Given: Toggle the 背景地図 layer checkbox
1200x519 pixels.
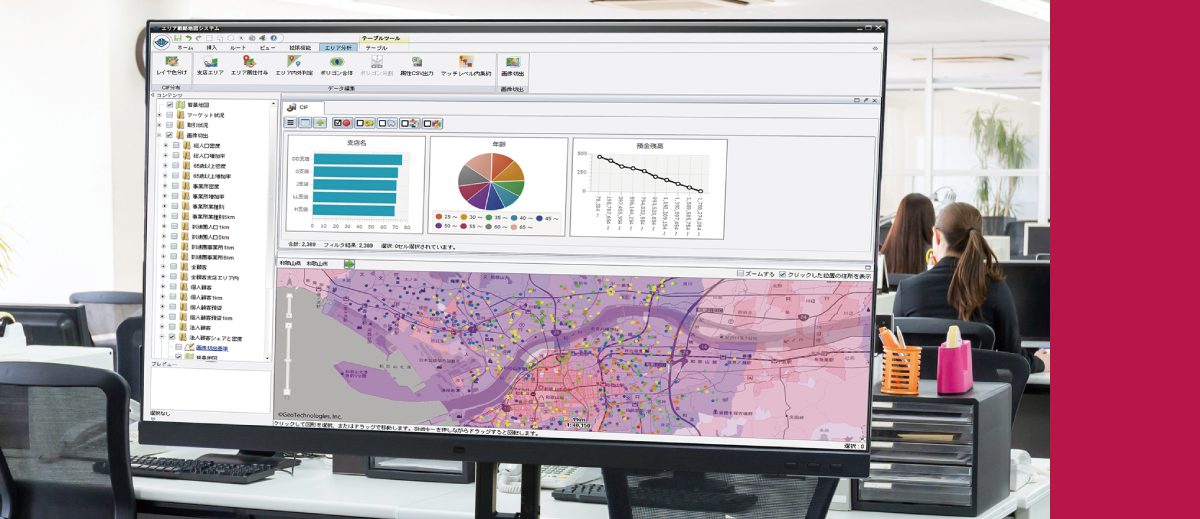Looking at the screenshot, I should (x=169, y=105).
